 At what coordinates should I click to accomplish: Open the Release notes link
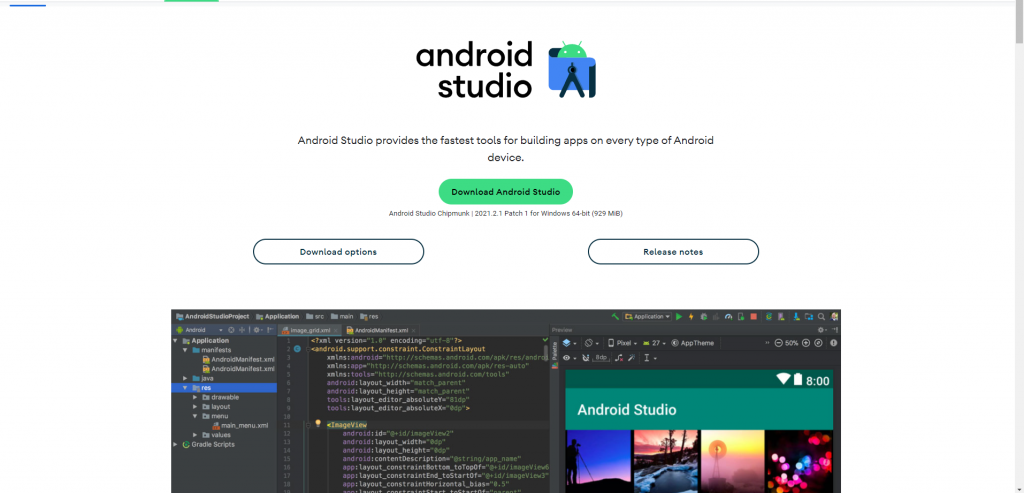[x=673, y=251]
